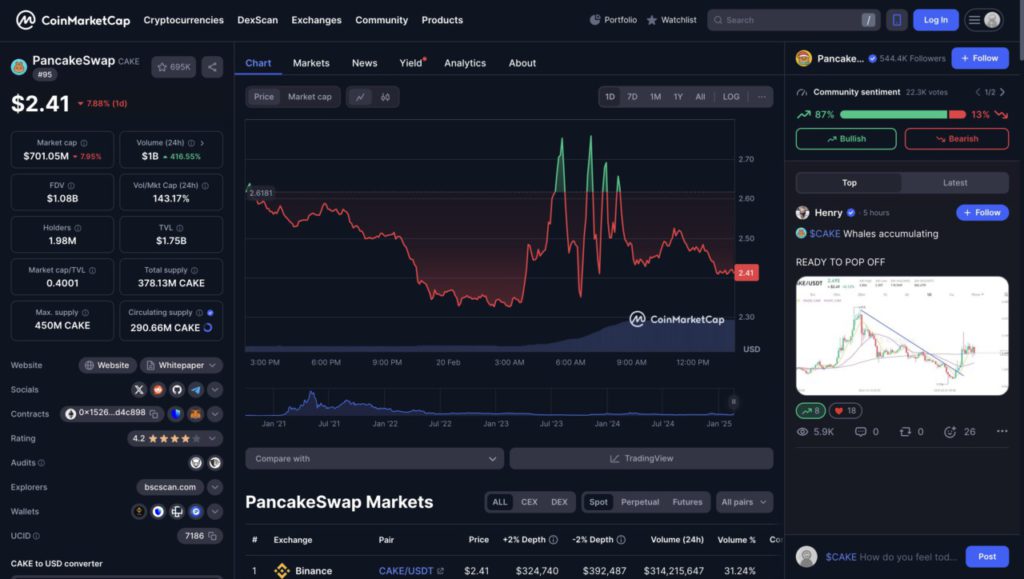Vote Bullish on community sentiment
Screen dimensions: 1024x579
point(845,139)
